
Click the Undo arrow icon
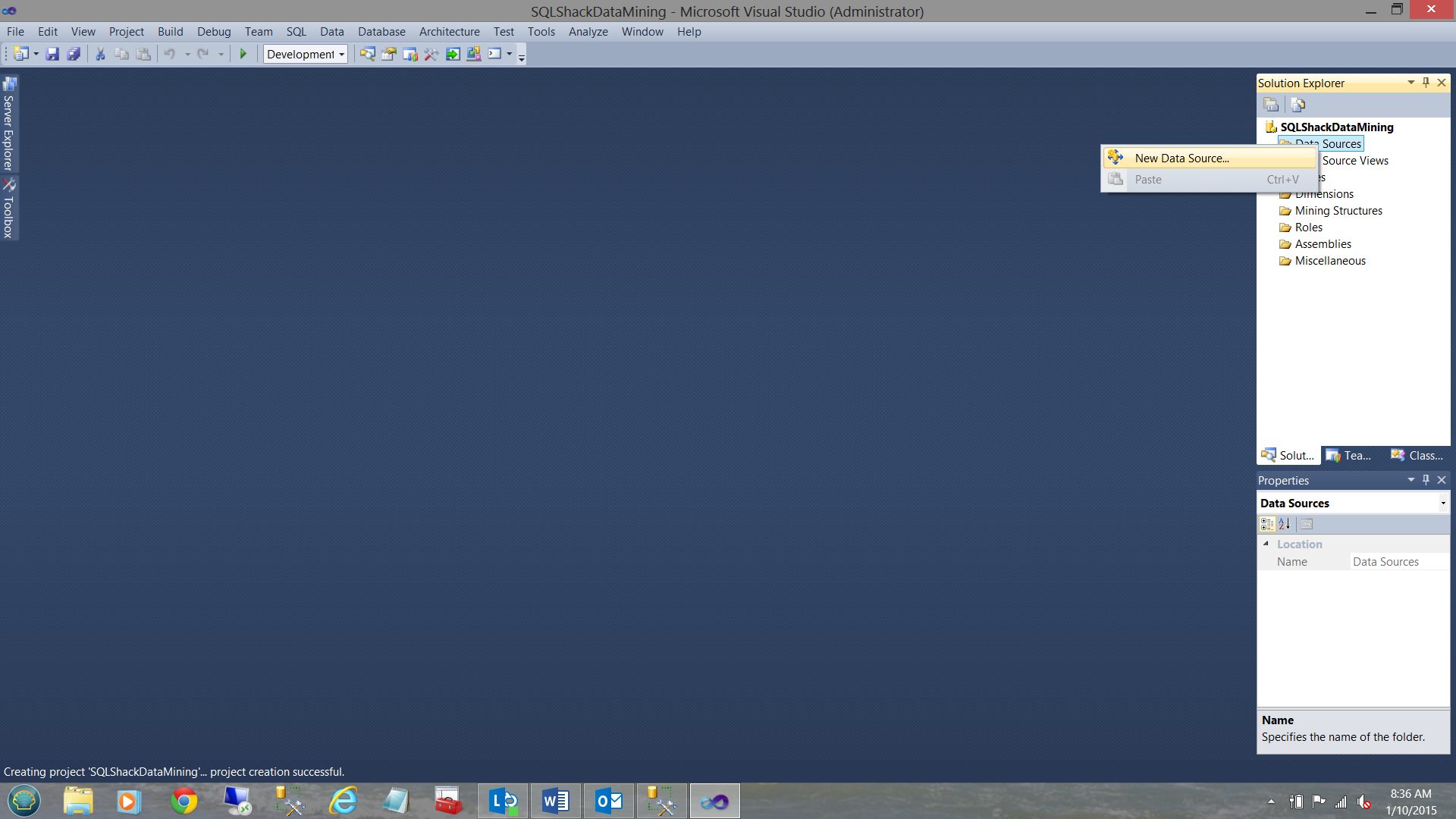tap(170, 54)
